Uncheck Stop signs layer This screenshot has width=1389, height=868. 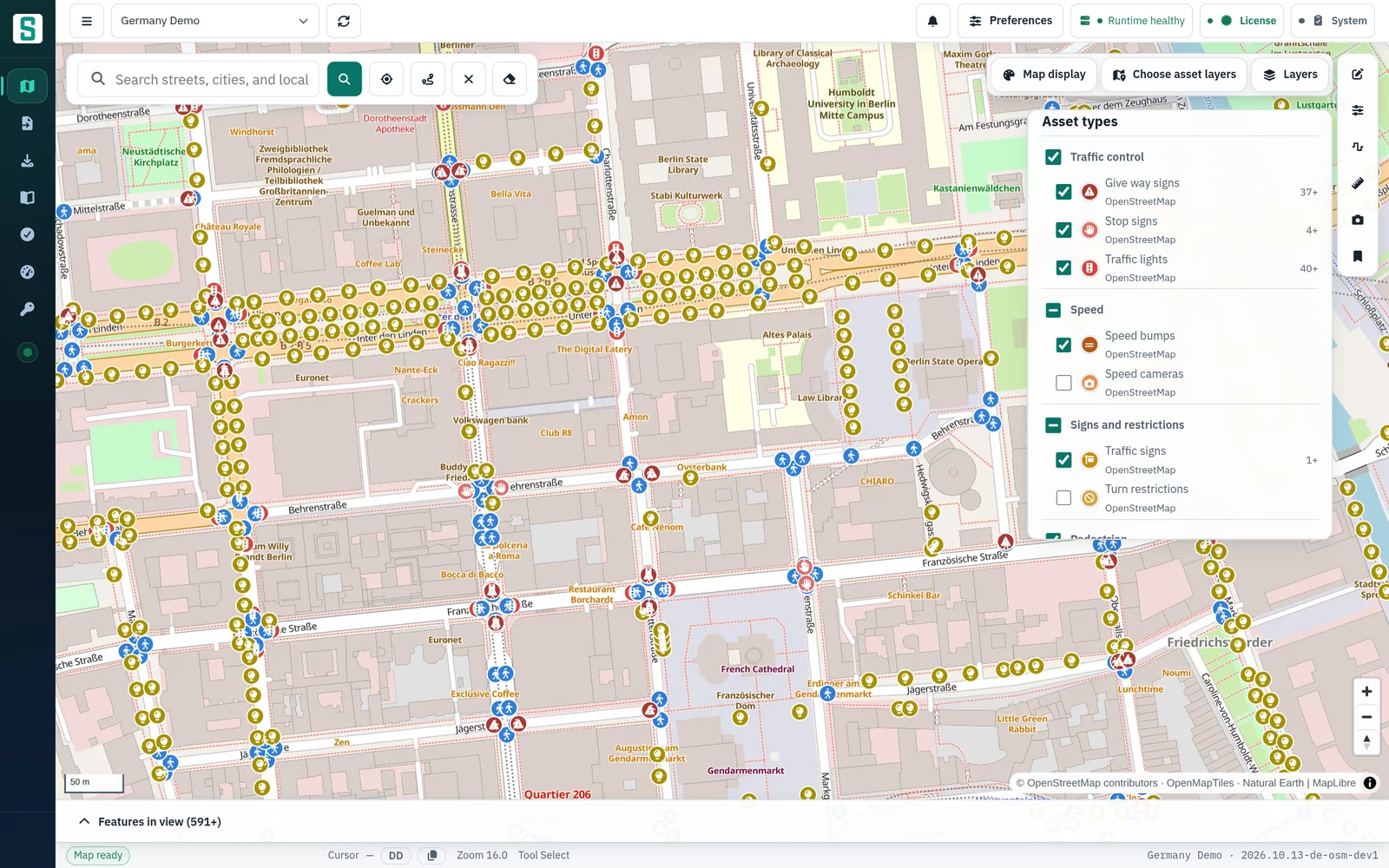[x=1063, y=230]
